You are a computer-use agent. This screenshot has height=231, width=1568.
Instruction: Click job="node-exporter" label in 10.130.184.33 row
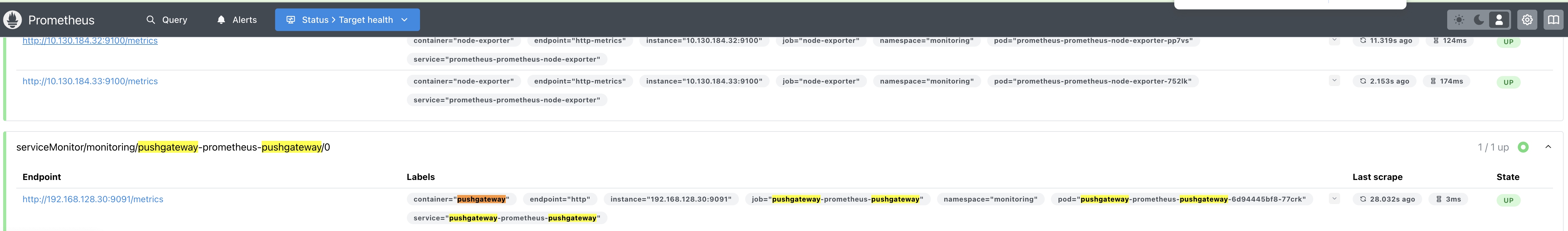point(821,81)
